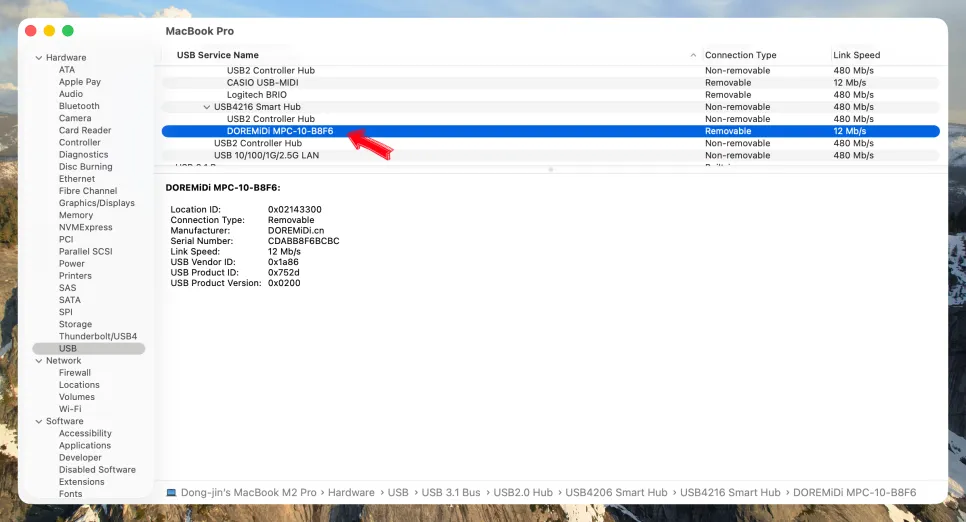This screenshot has width=966, height=522.
Task: Sort by Connection Type column
Action: tap(741, 55)
